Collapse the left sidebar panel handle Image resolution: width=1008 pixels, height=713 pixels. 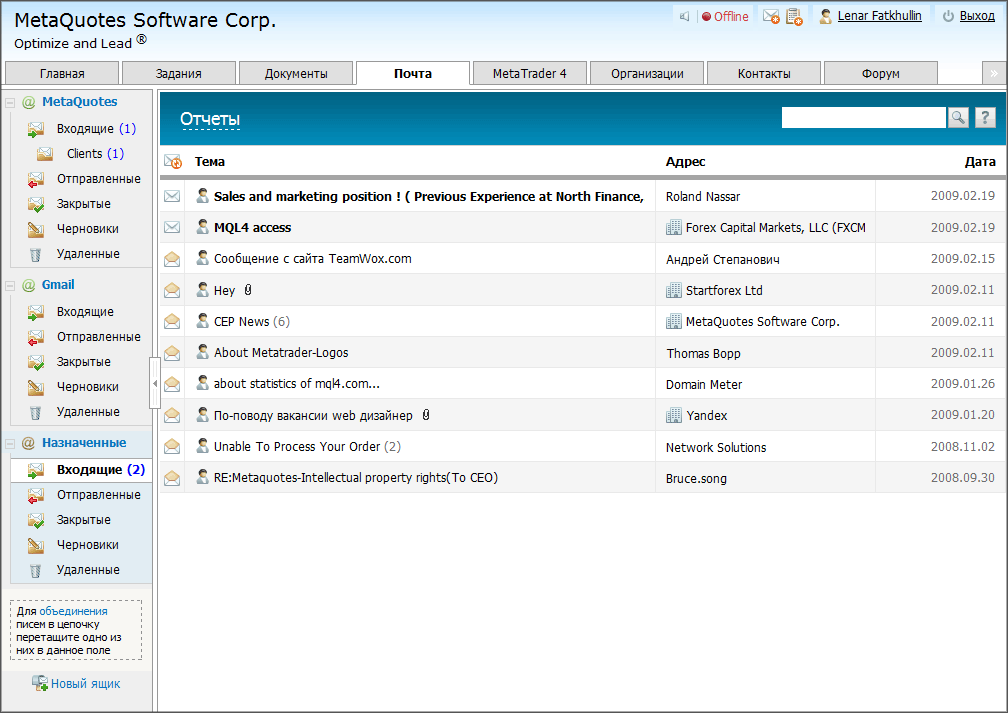point(154,384)
